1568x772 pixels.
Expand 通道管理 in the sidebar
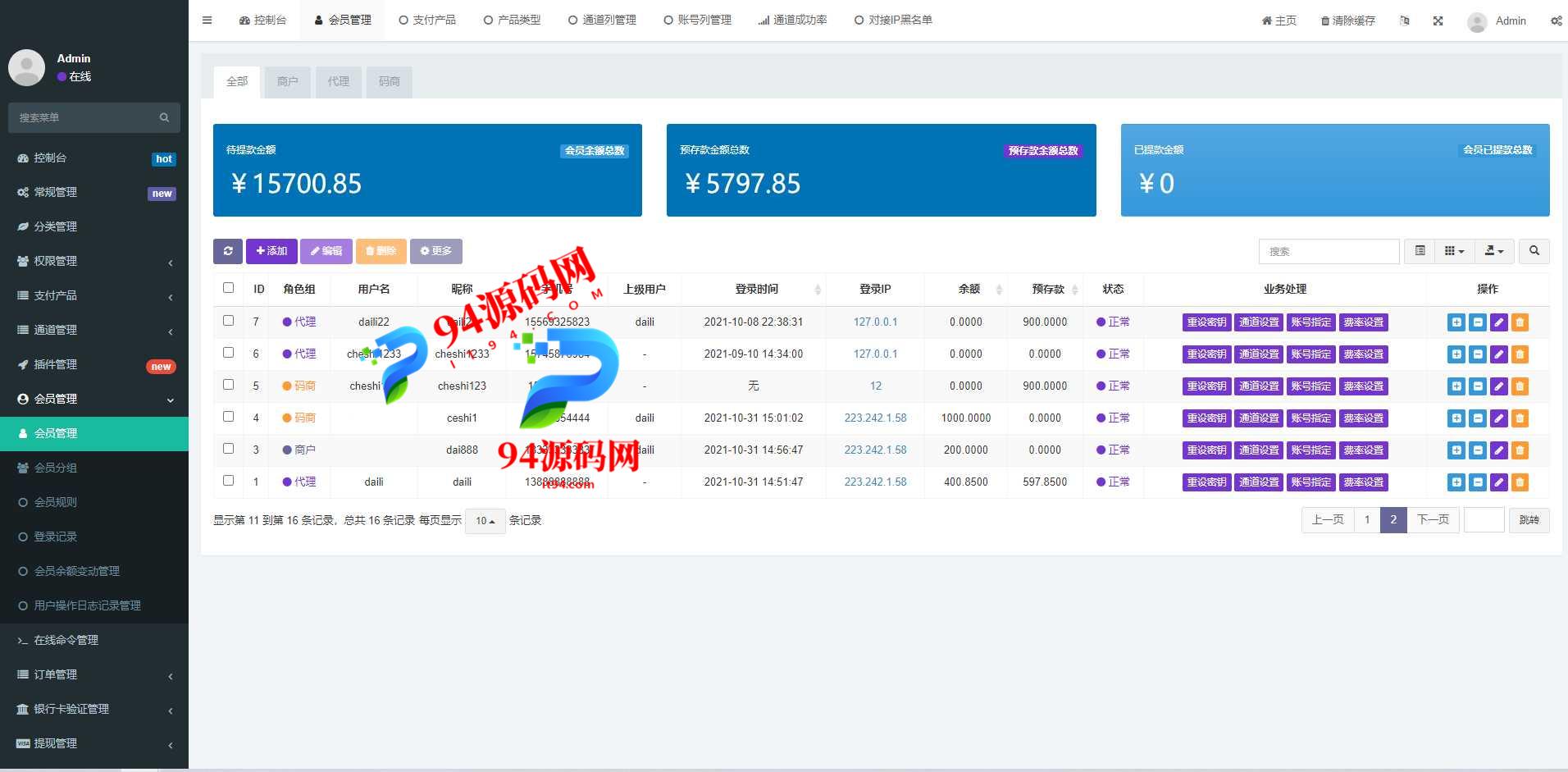pos(94,330)
